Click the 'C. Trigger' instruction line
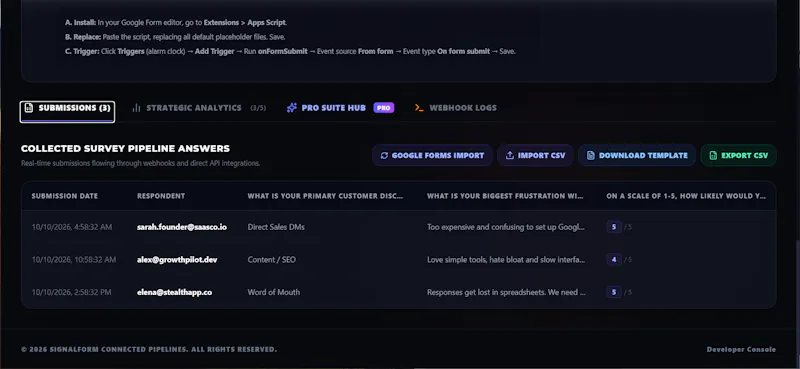 click(x=290, y=52)
